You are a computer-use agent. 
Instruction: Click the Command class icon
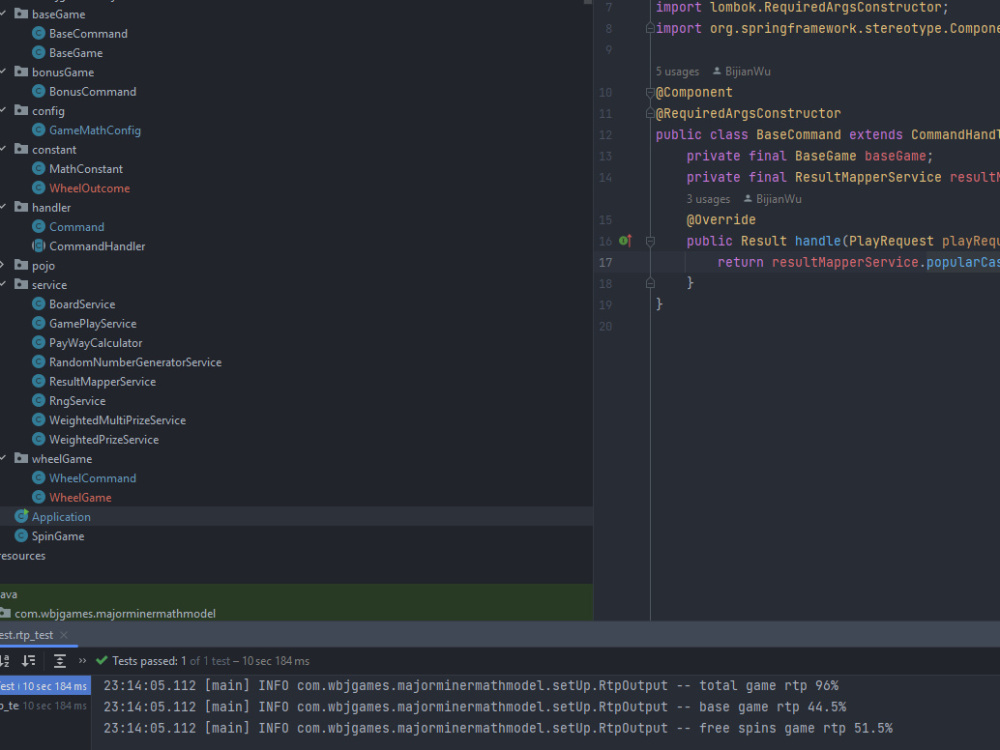pyautogui.click(x=39, y=226)
